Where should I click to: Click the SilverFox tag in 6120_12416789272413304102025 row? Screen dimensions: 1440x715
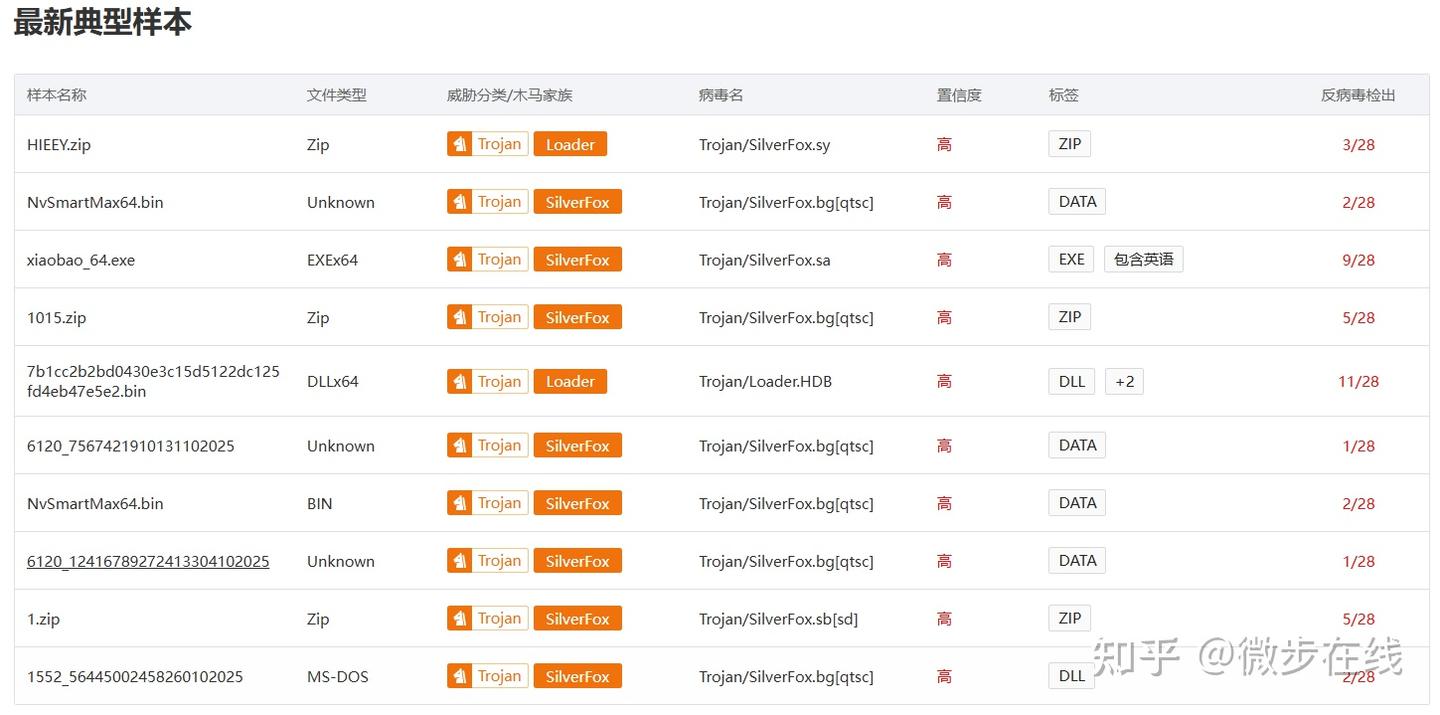(x=577, y=561)
